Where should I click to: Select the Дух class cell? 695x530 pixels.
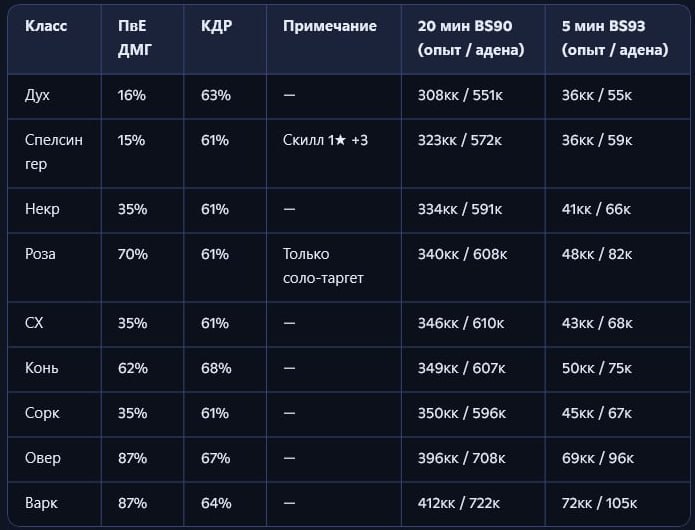click(37, 95)
